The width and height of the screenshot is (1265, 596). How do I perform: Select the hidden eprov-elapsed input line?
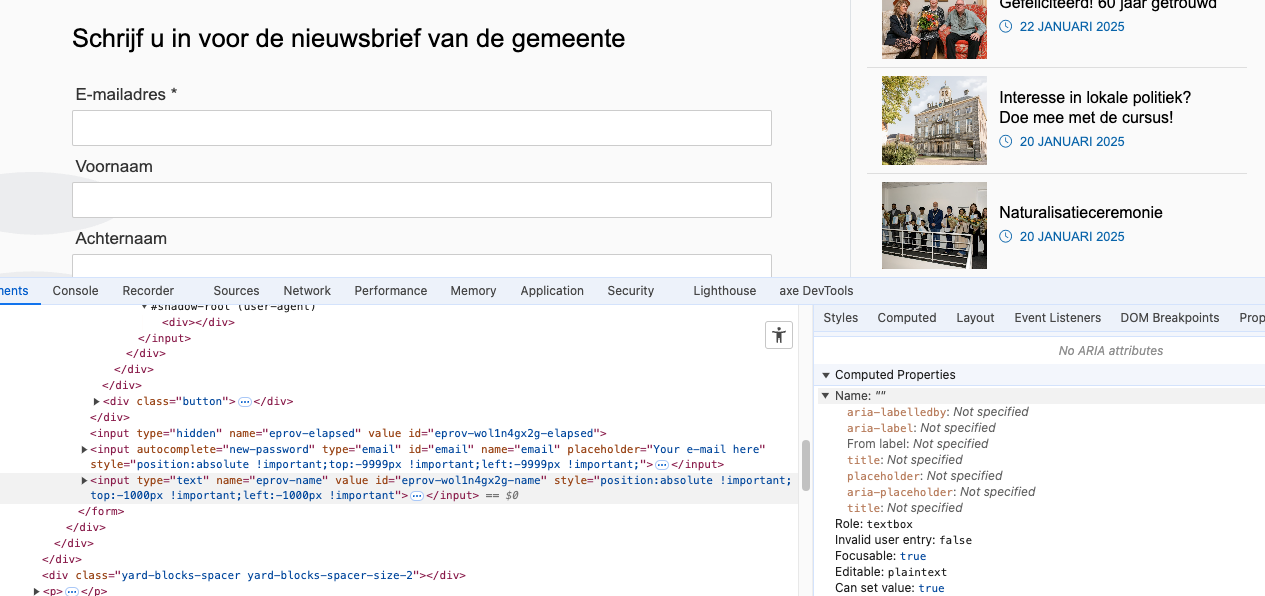click(x=348, y=433)
